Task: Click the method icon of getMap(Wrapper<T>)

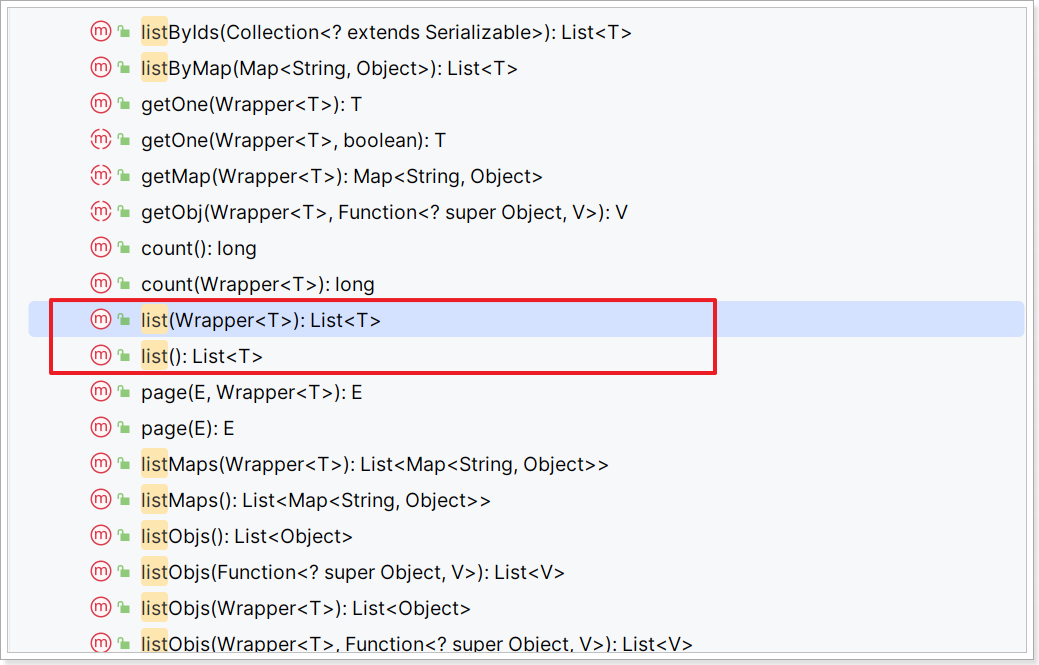Action: (101, 175)
